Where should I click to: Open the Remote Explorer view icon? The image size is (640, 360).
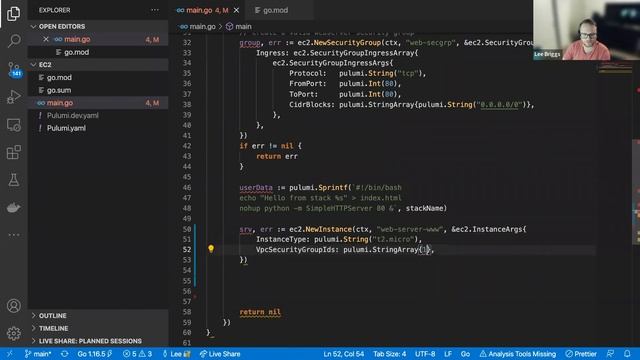(13, 125)
